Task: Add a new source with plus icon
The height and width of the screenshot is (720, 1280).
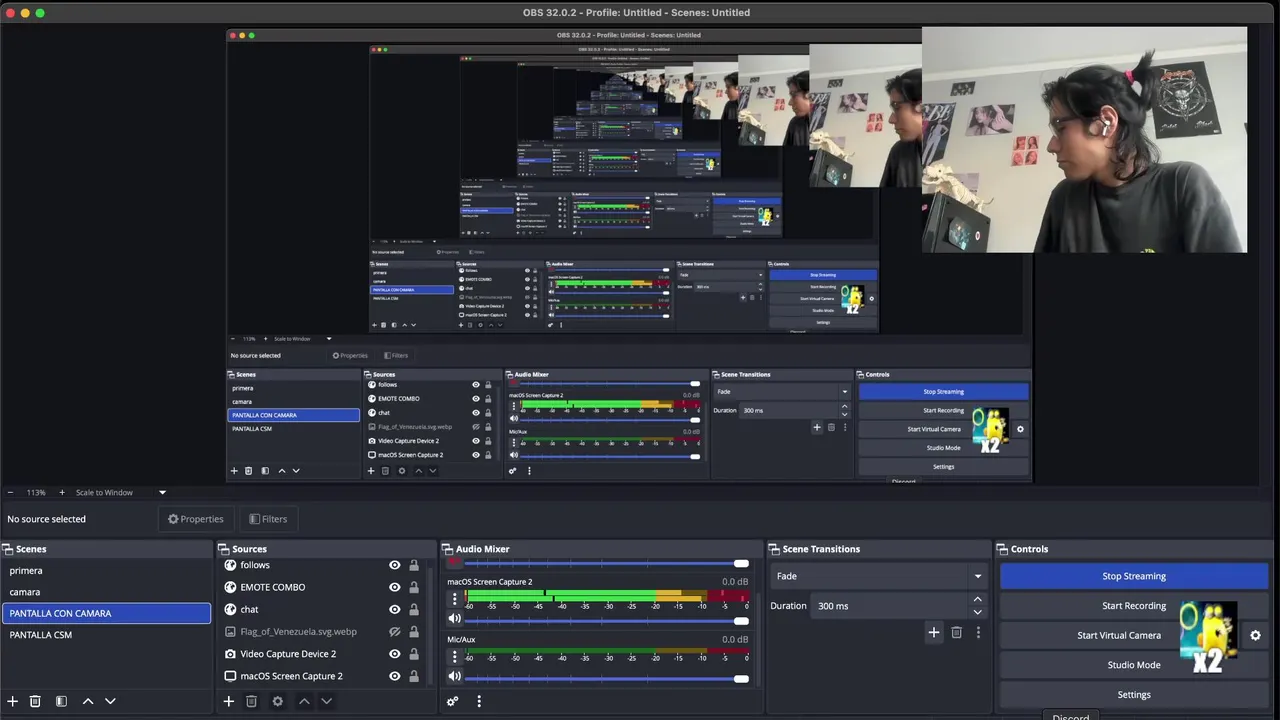Action: [229, 702]
